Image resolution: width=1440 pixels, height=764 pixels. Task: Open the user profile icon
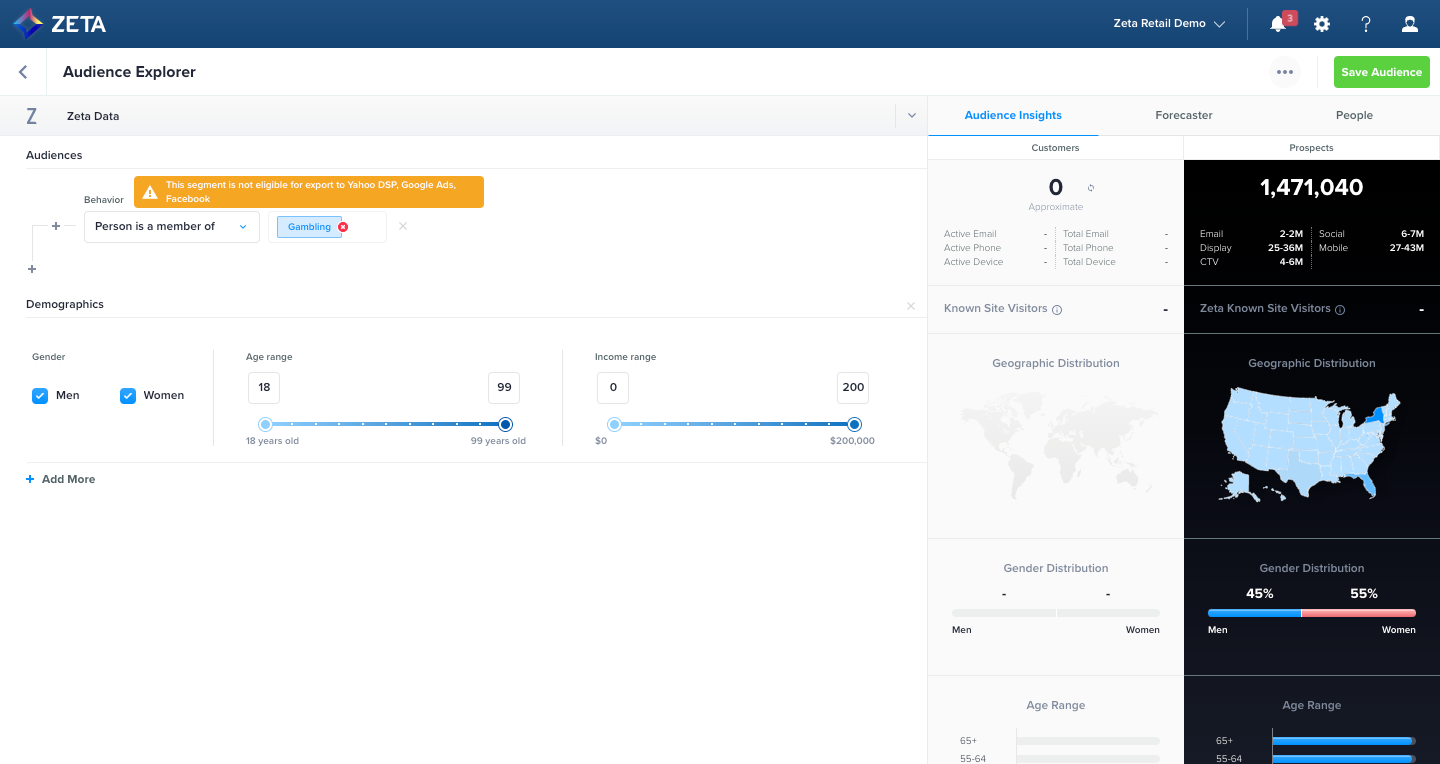(1409, 23)
